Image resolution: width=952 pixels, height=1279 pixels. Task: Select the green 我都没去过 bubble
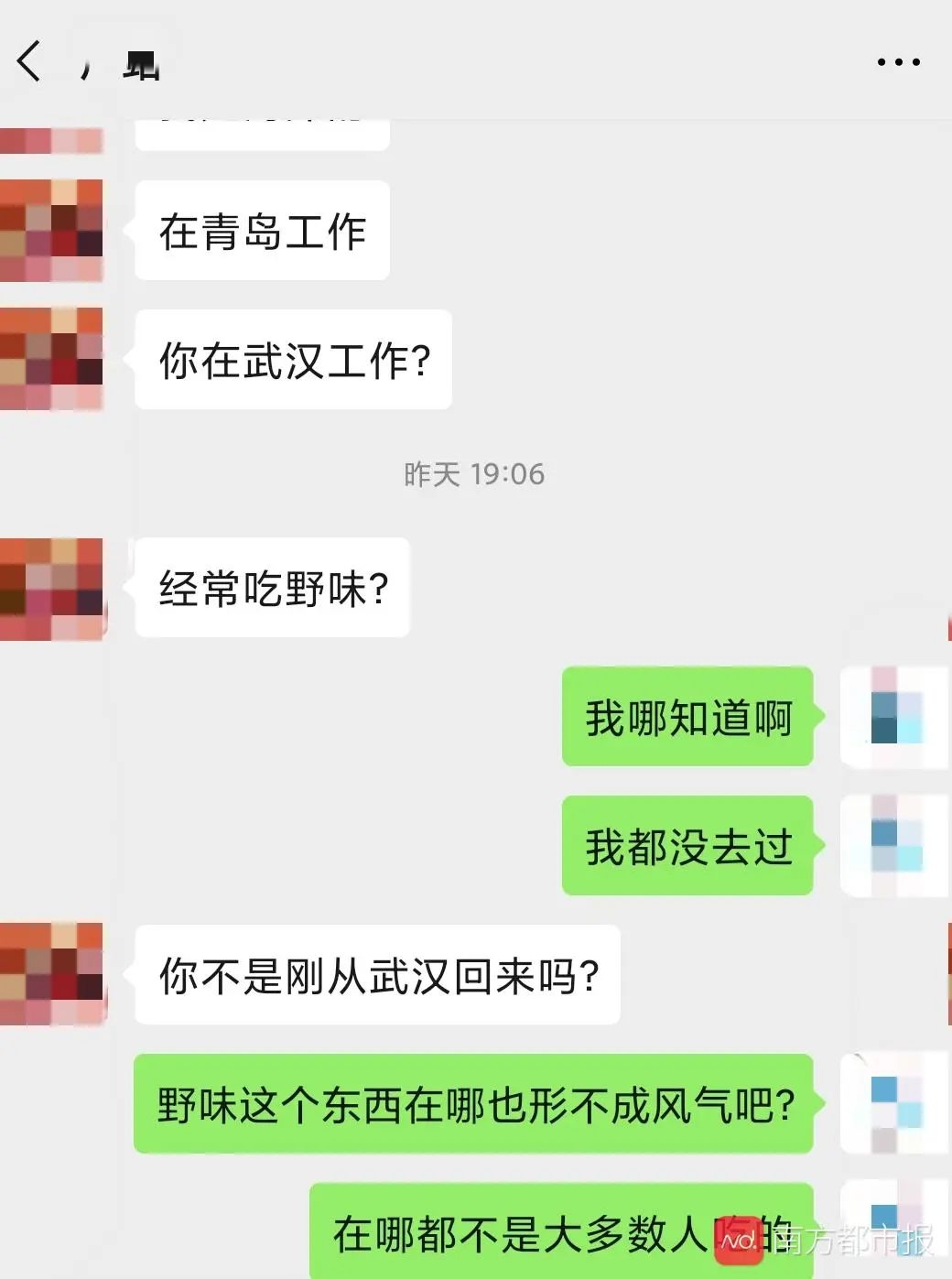point(688,846)
